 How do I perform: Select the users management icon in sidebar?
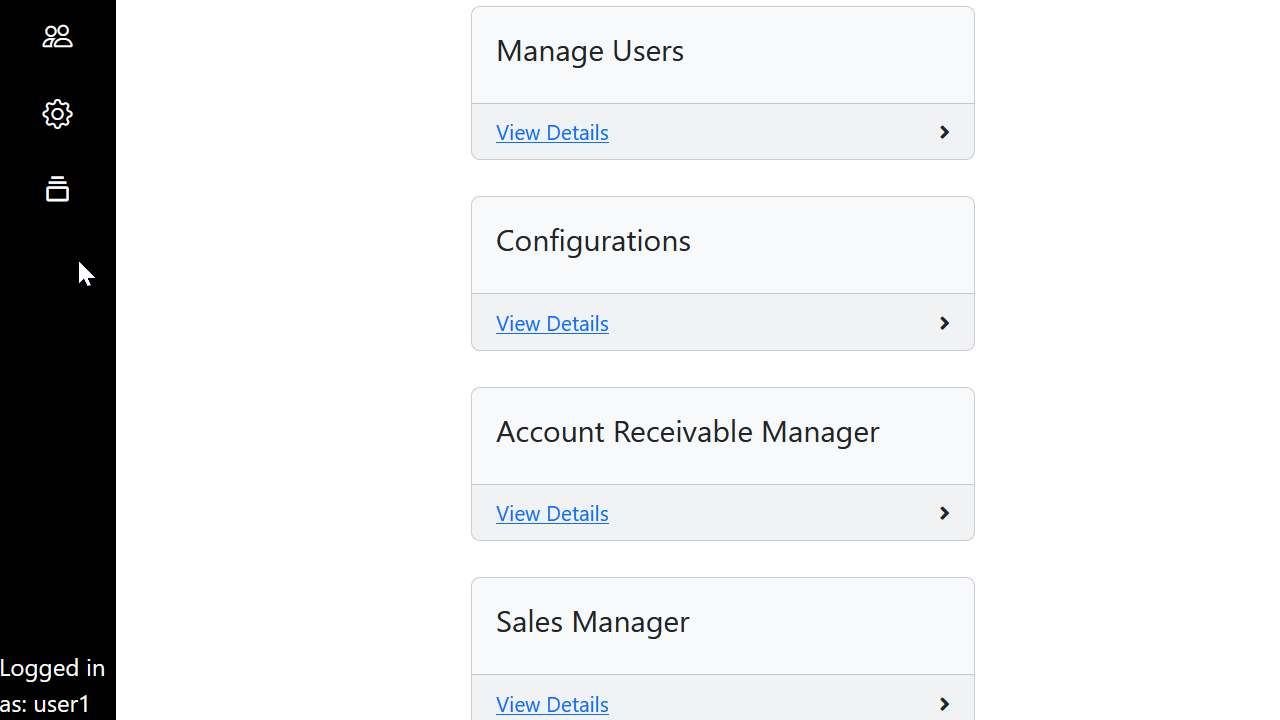(57, 36)
